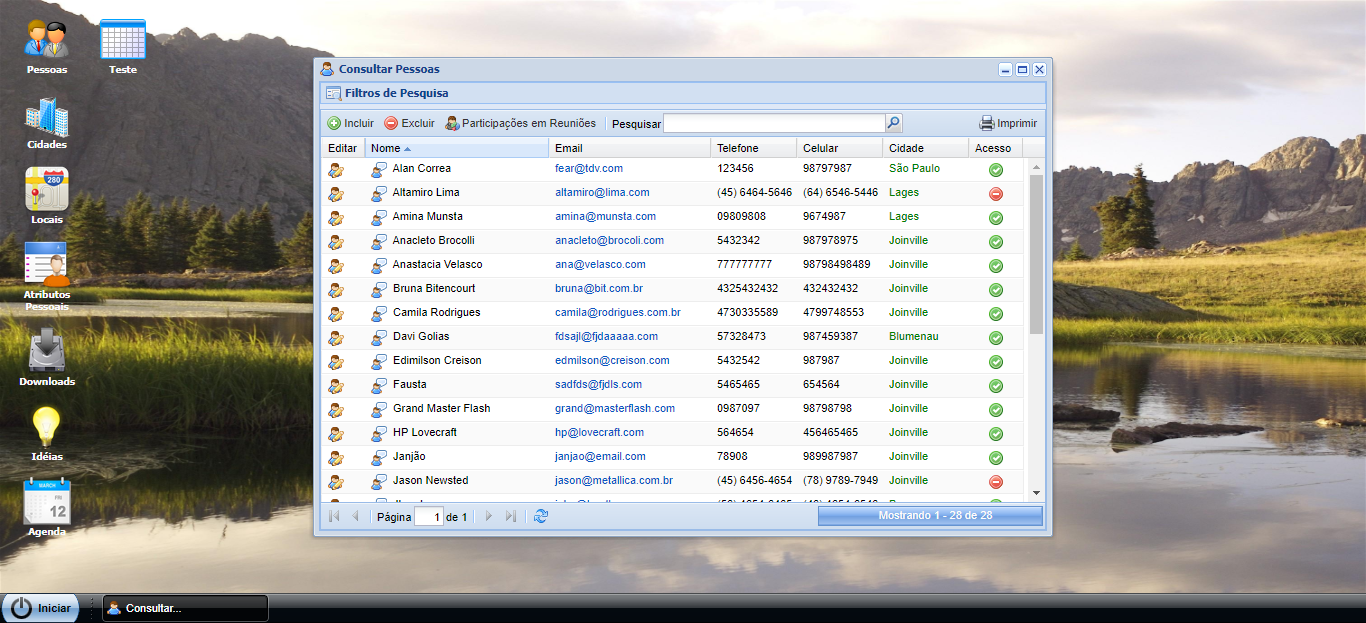
Task: Click the grid vertical scrollbar thumb
Action: click(x=1036, y=254)
